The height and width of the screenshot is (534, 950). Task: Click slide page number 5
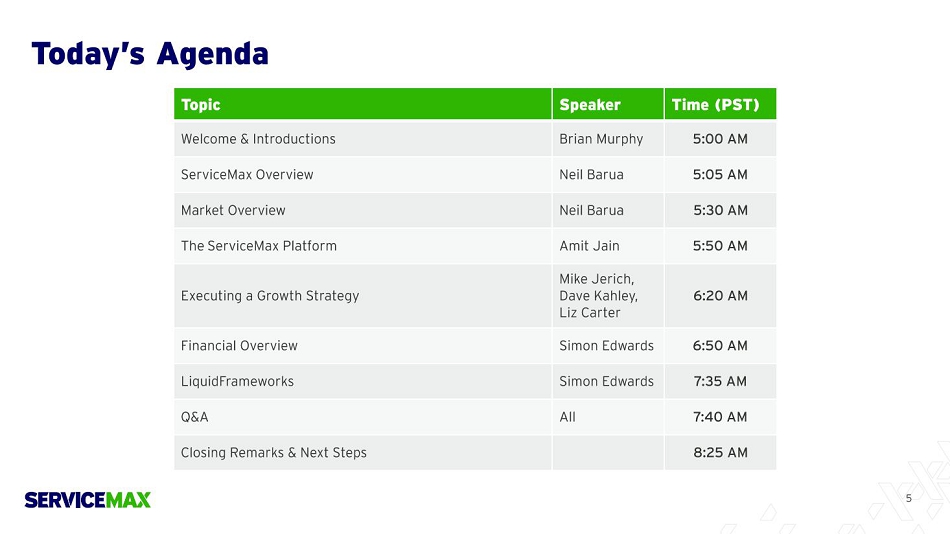(x=908, y=498)
